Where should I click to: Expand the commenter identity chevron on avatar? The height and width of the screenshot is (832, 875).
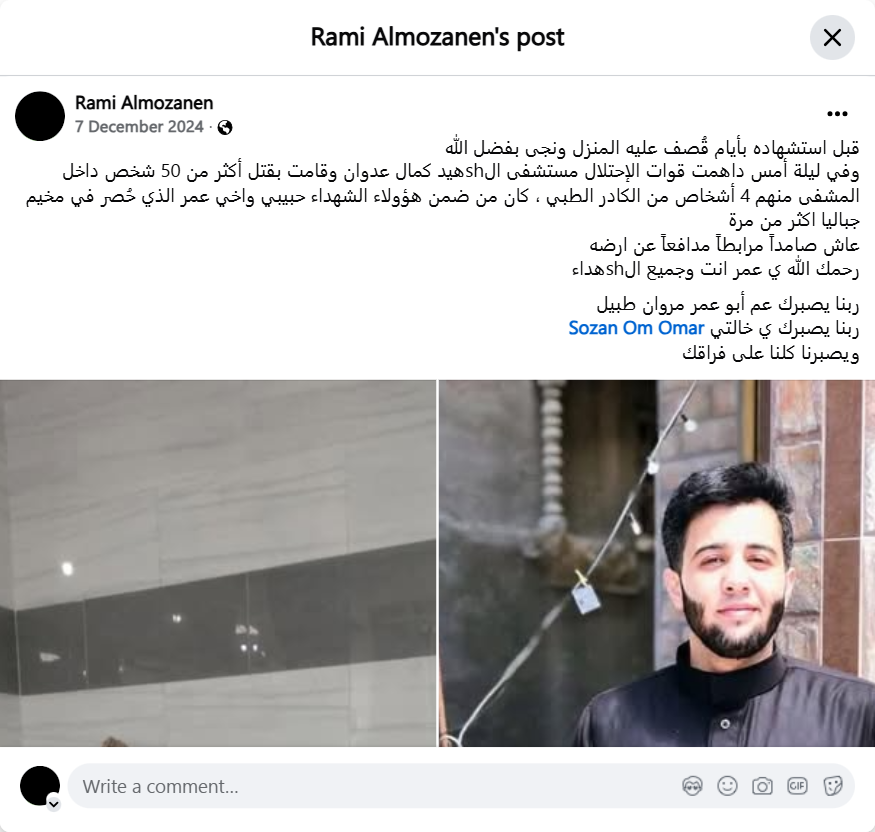tap(54, 804)
